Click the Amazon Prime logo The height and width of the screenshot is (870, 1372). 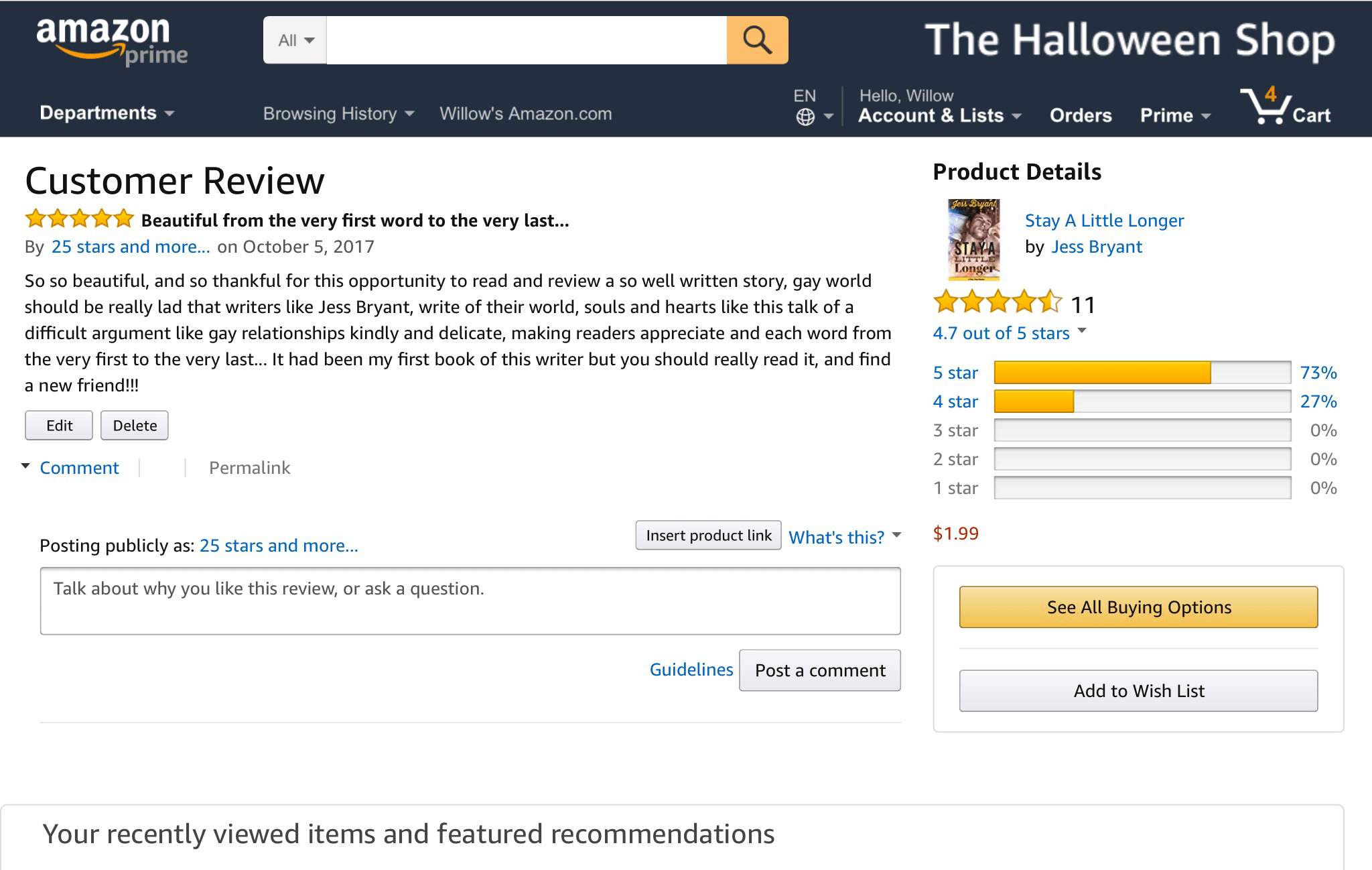[111, 42]
